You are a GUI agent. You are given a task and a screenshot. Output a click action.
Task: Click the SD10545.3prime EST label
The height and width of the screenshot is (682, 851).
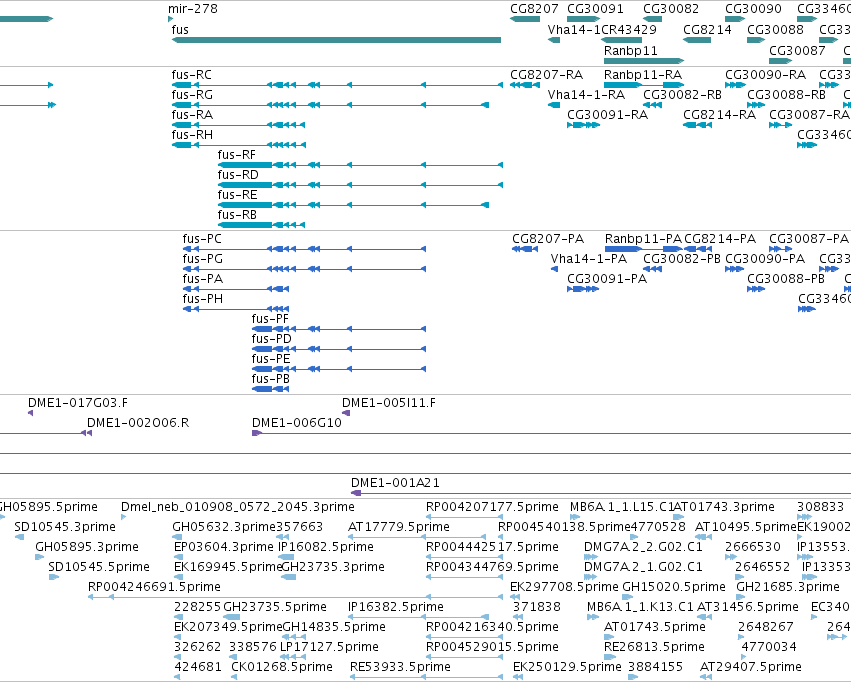coord(65,527)
